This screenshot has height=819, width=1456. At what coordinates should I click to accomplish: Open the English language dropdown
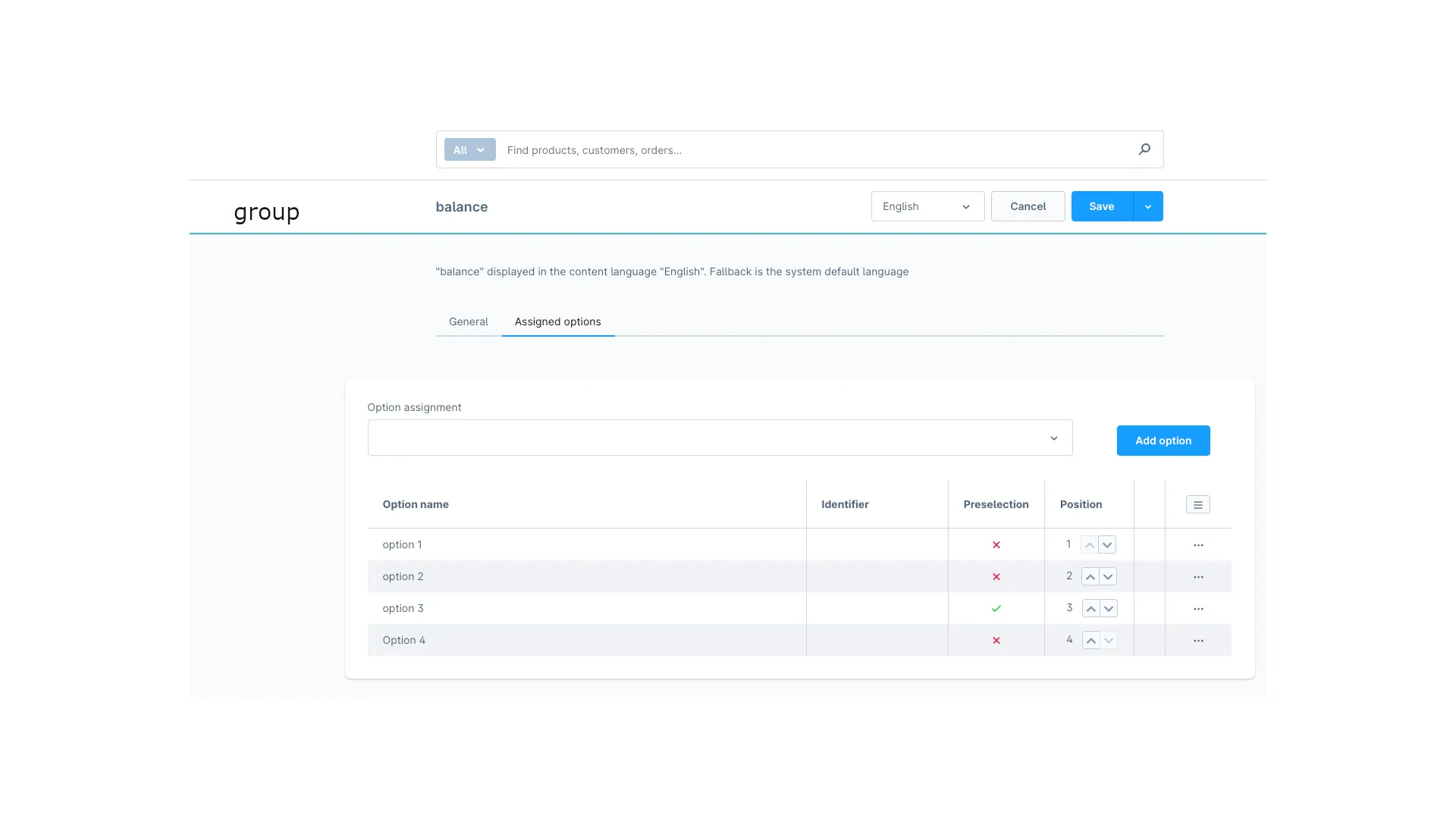point(927,206)
